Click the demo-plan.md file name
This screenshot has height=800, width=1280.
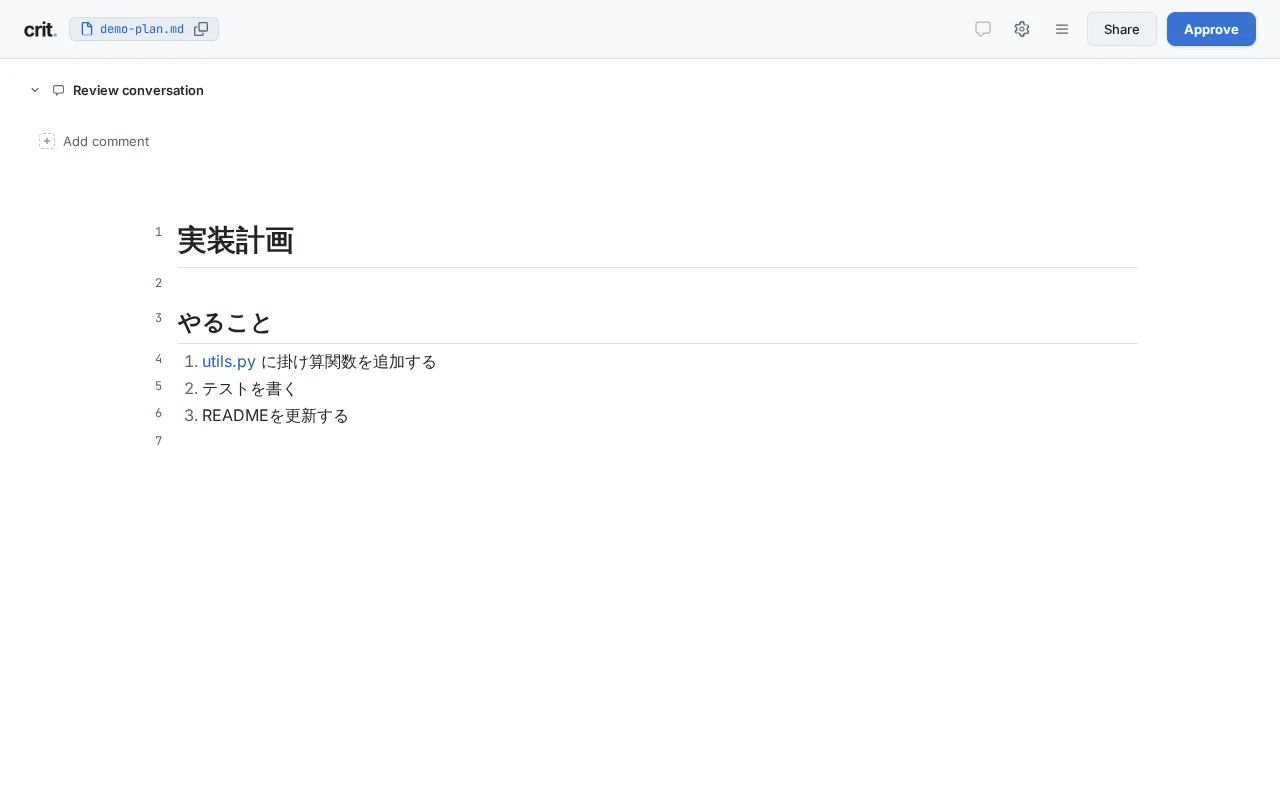142,29
